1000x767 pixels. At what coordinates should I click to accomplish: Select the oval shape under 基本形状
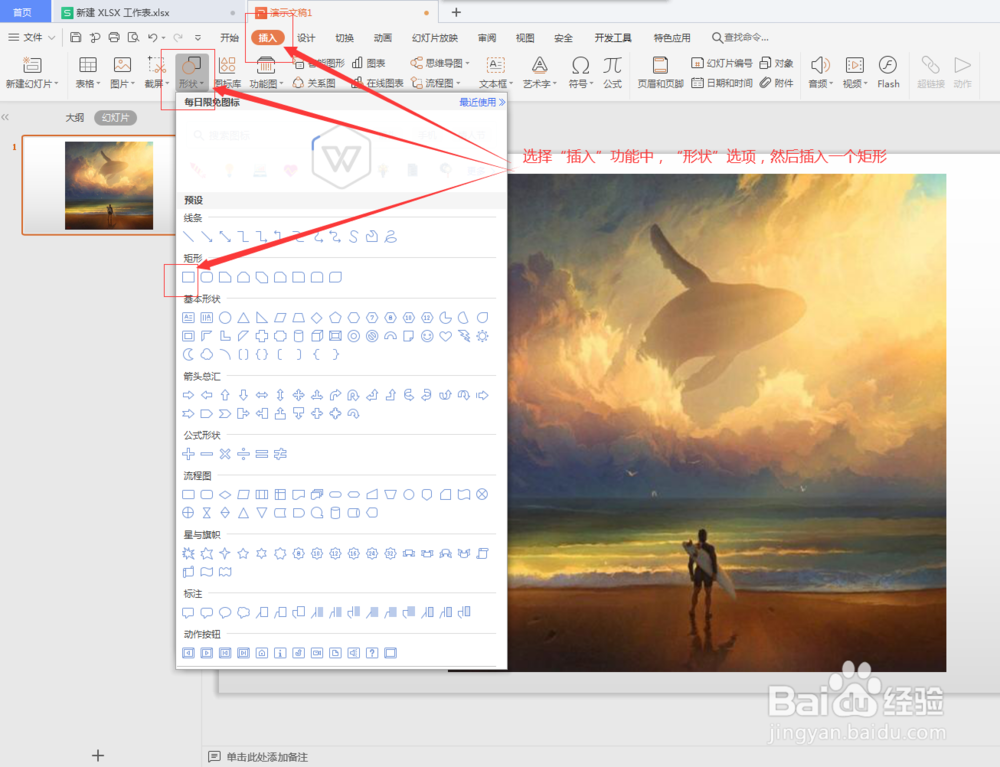coord(225,318)
